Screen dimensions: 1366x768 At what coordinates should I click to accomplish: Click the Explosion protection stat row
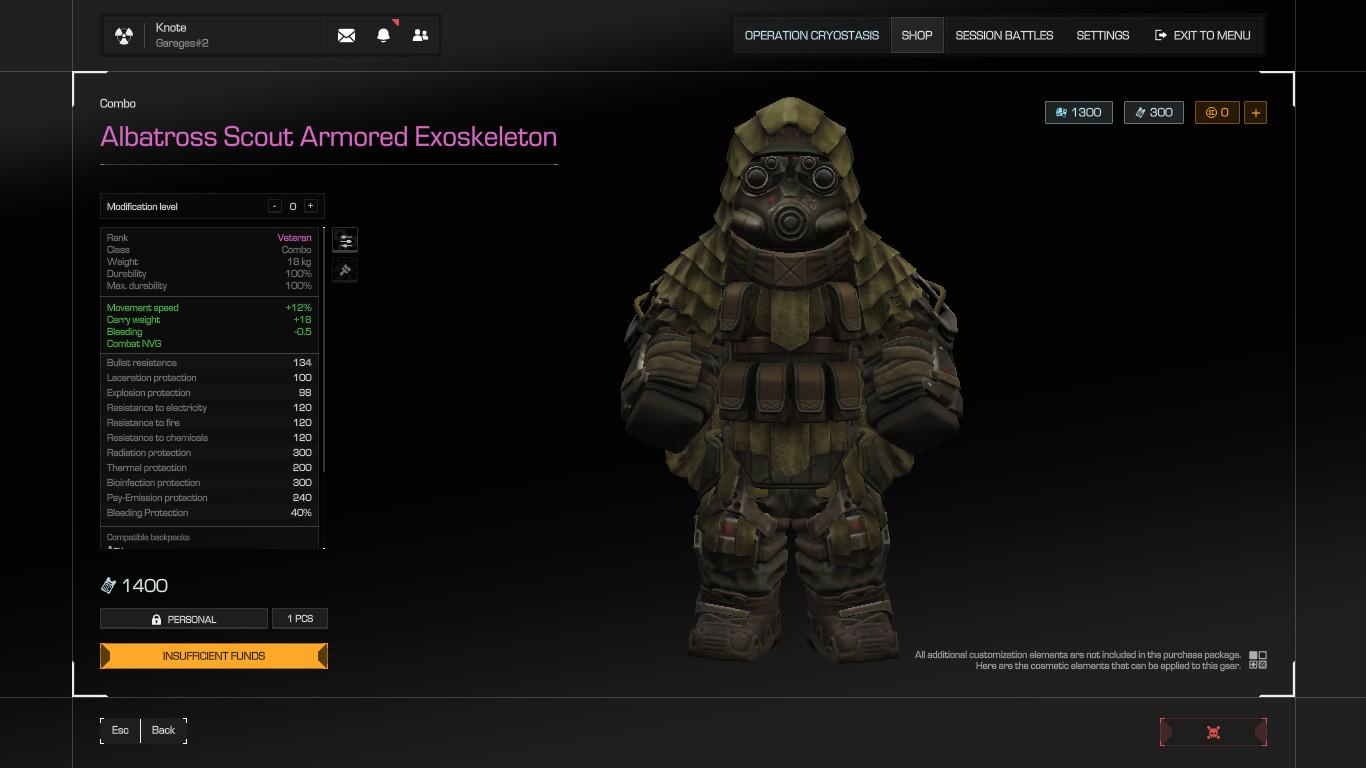(209, 393)
